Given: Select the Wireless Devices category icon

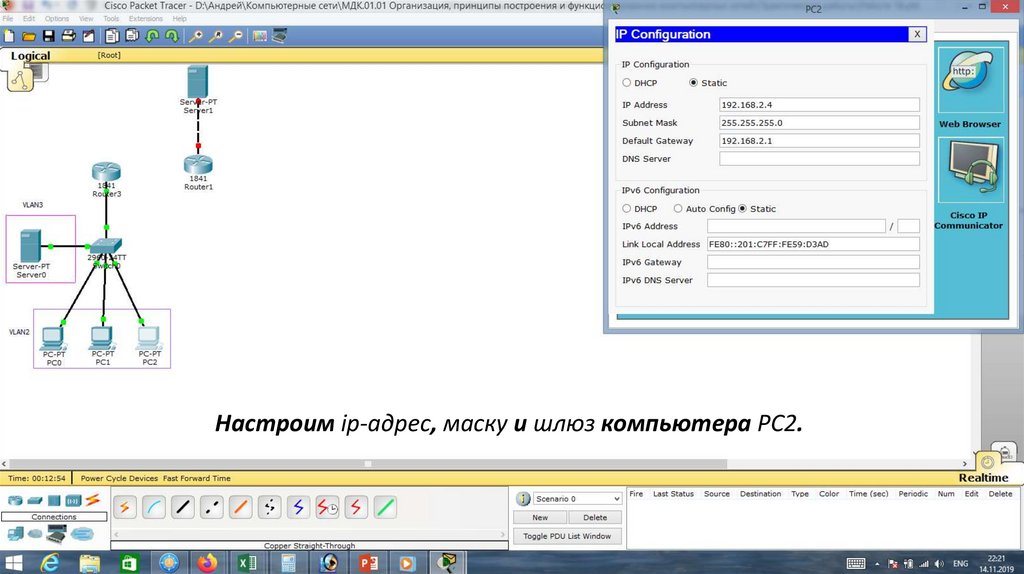Looking at the screenshot, I should 73,501.
